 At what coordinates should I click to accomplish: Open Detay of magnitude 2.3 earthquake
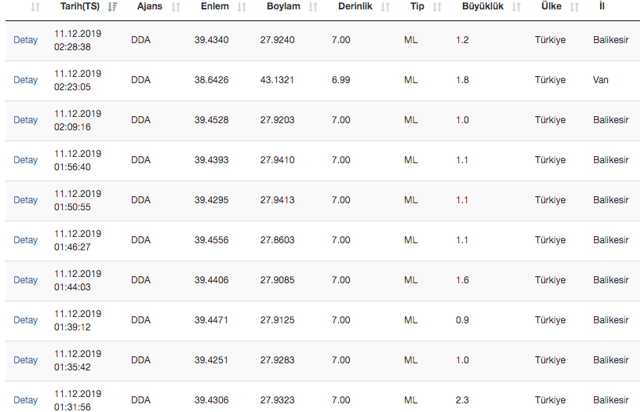click(25, 400)
